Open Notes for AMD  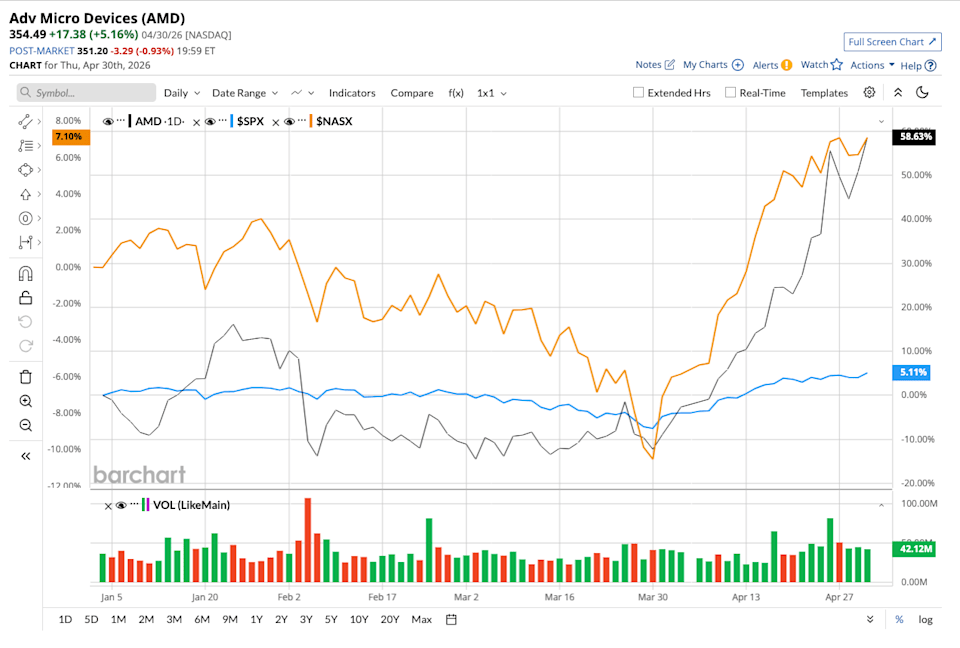(654, 64)
